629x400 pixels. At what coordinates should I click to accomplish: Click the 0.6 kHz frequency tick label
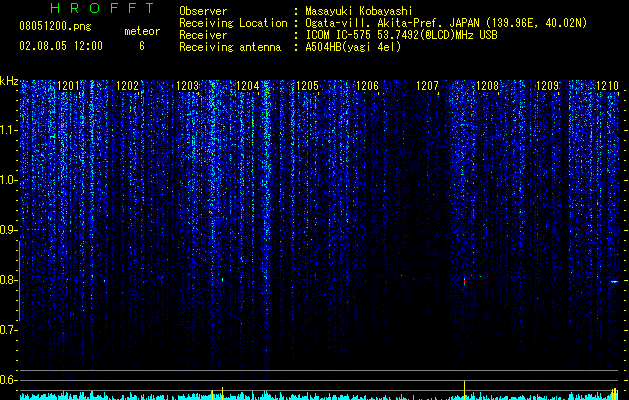point(8,380)
